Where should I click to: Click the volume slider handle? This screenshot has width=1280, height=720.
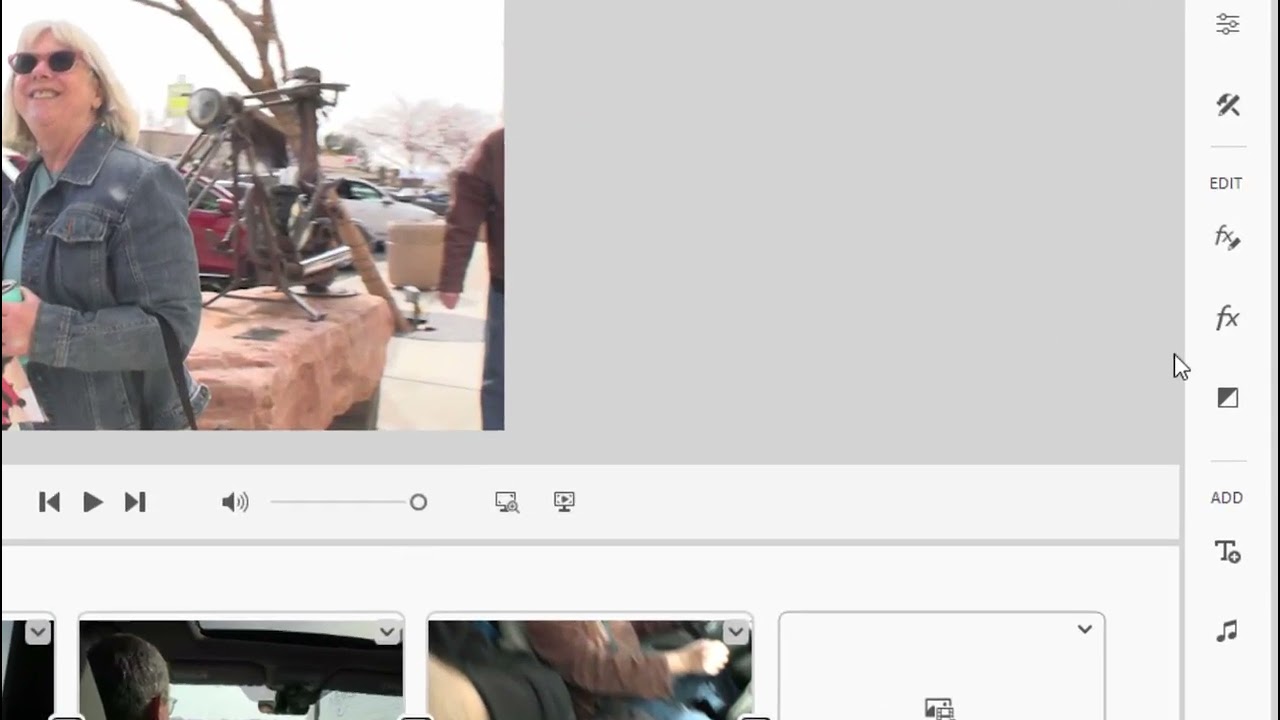[418, 502]
